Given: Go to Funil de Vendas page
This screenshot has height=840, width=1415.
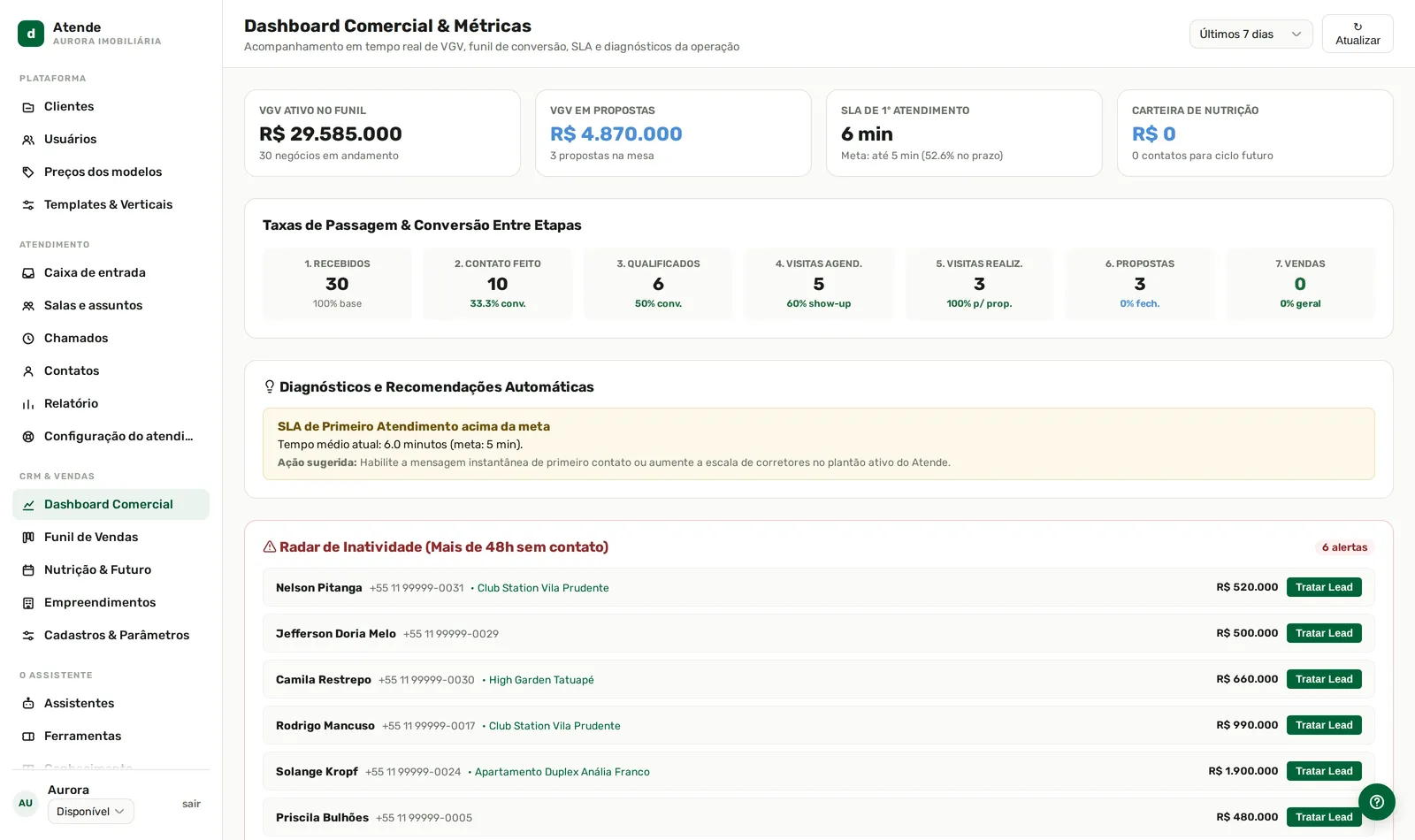Looking at the screenshot, I should 111,537.
